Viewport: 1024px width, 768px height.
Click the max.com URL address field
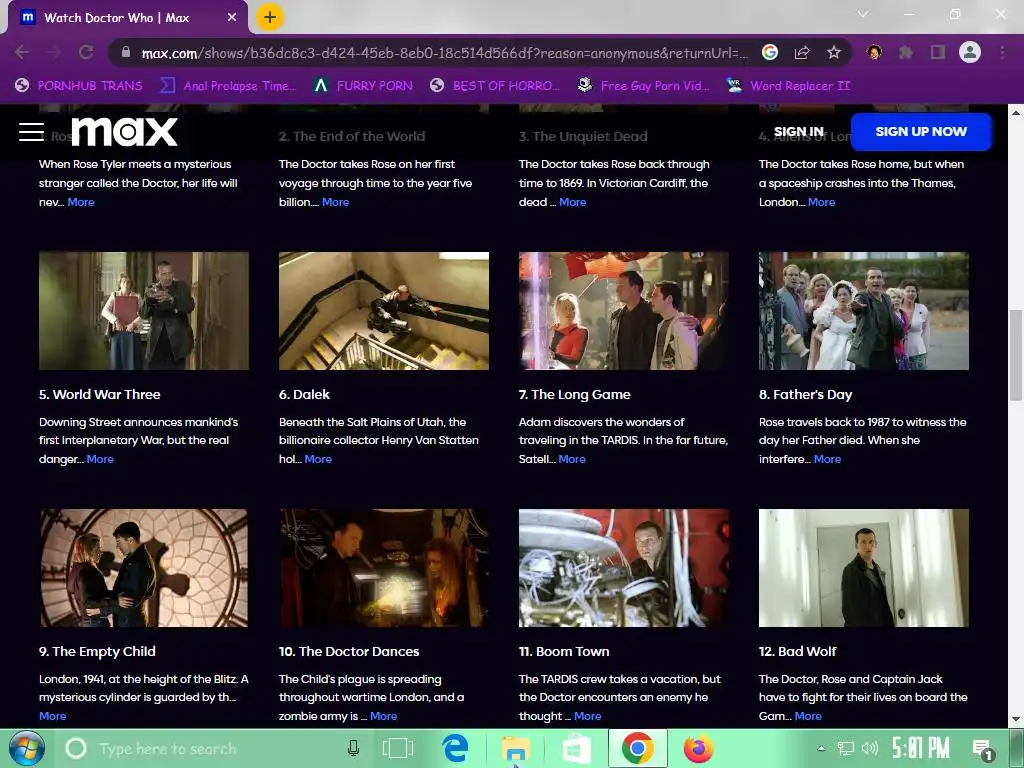point(444,53)
